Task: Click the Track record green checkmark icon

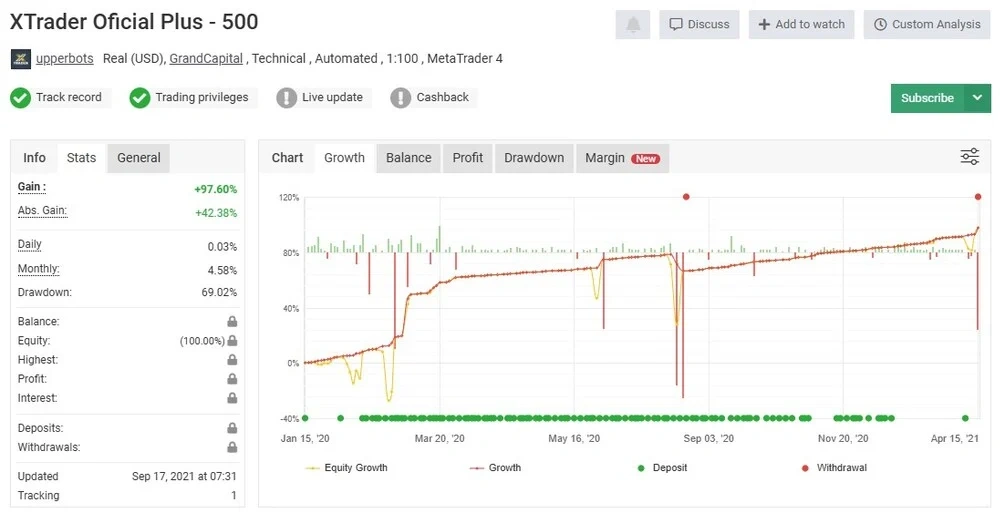Action: click(x=20, y=98)
